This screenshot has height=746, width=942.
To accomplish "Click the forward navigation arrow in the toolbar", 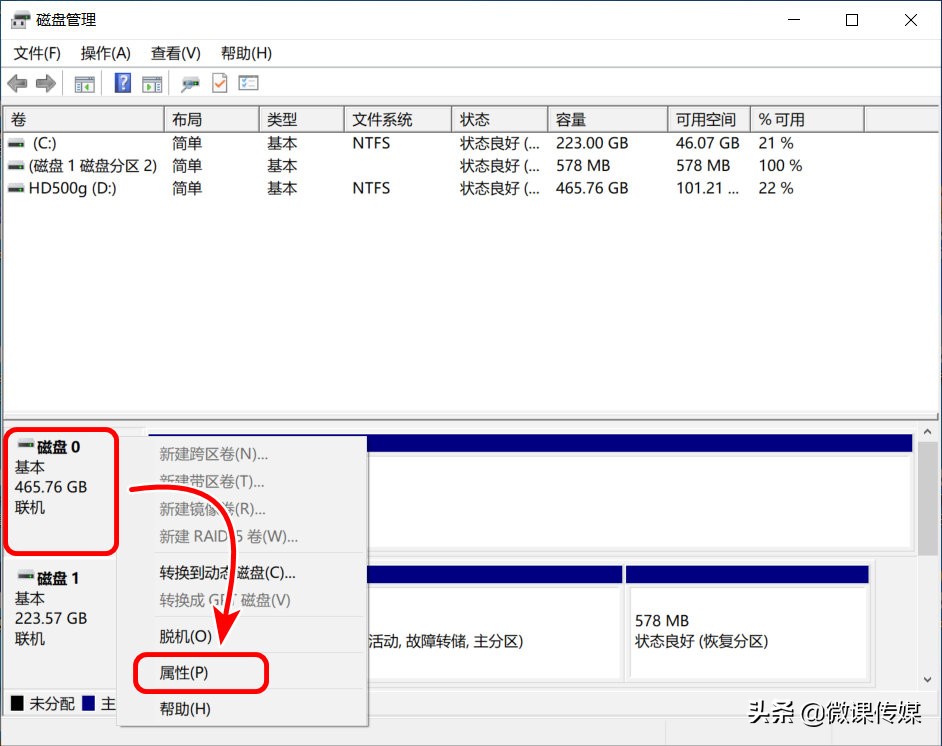I will pyautogui.click(x=45, y=83).
